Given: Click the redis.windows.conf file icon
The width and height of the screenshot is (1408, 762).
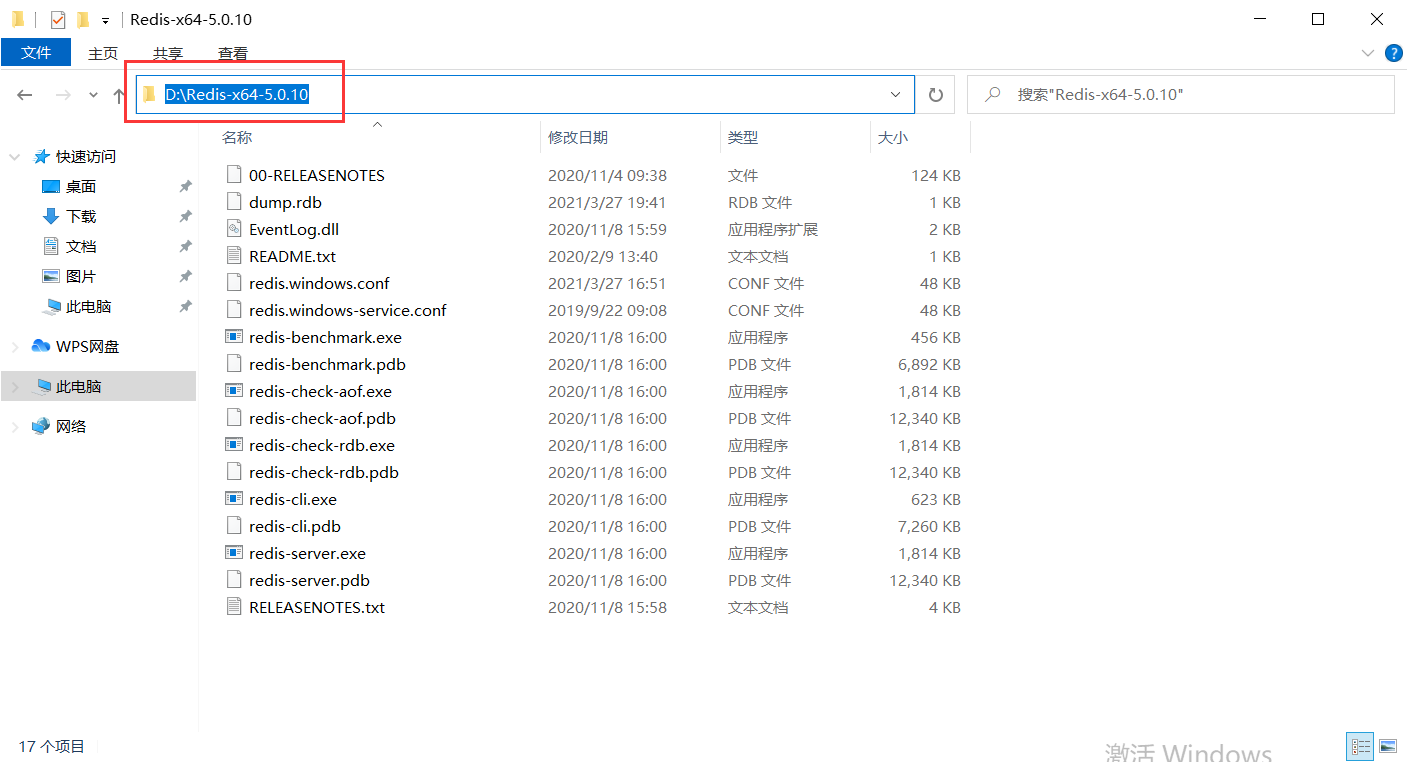Looking at the screenshot, I should pyautogui.click(x=234, y=283).
